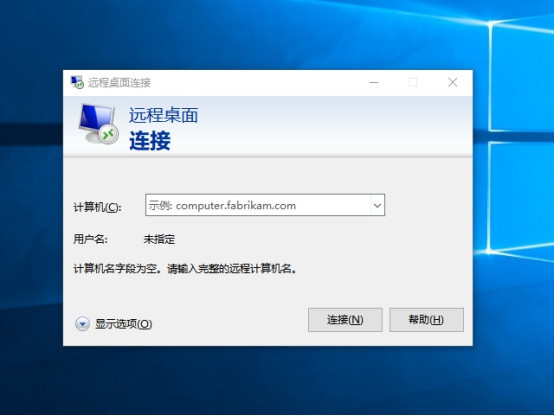Click the bold 连接 header text
The height and width of the screenshot is (416, 554).
150,140
